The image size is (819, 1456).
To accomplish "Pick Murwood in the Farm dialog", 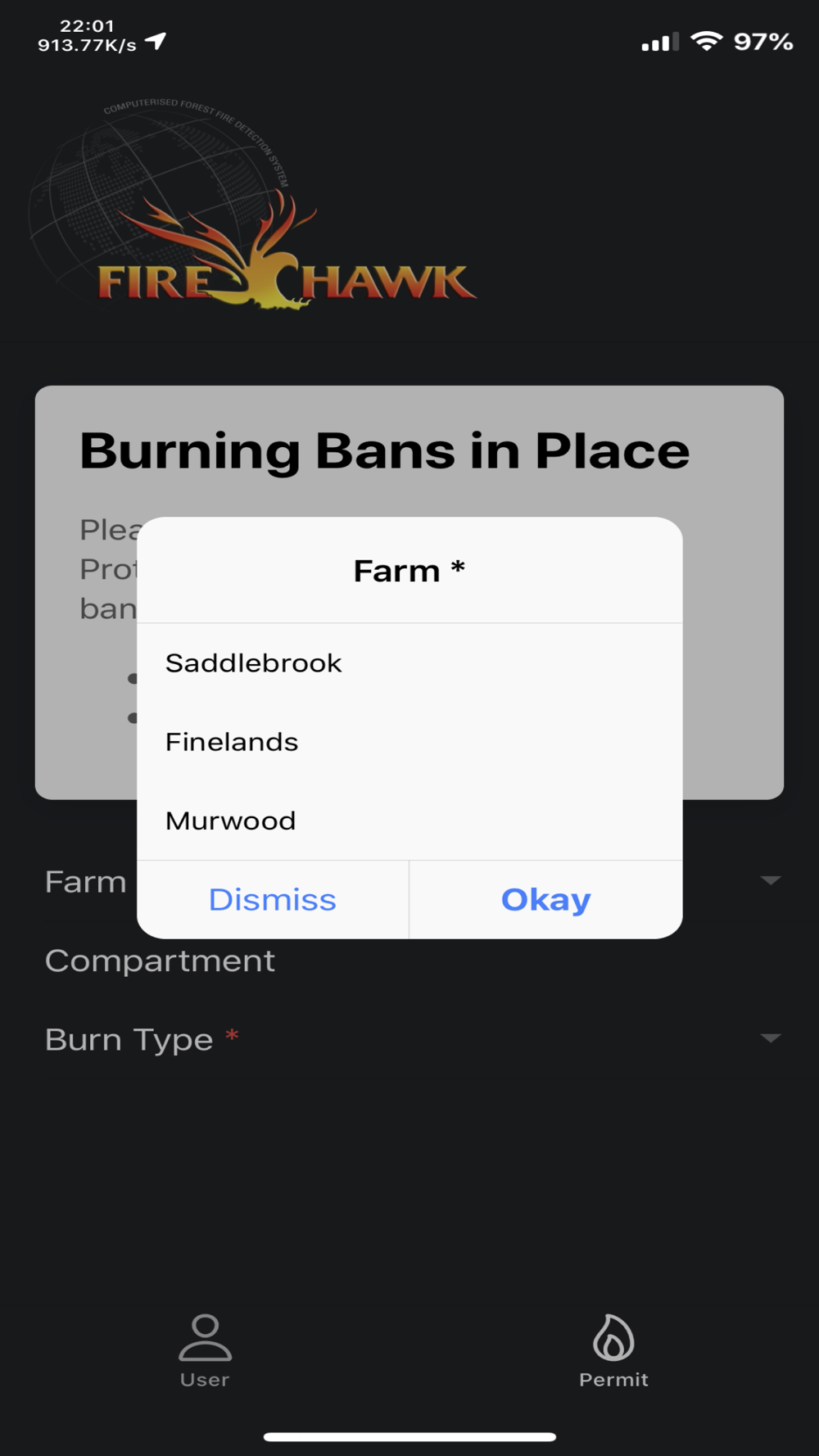I will (409, 821).
